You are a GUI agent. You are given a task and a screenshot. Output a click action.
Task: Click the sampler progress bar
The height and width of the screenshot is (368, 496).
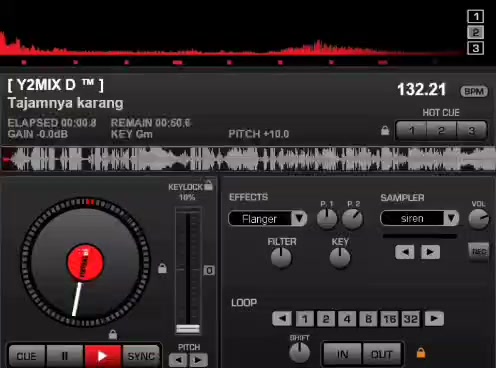(x=420, y=236)
